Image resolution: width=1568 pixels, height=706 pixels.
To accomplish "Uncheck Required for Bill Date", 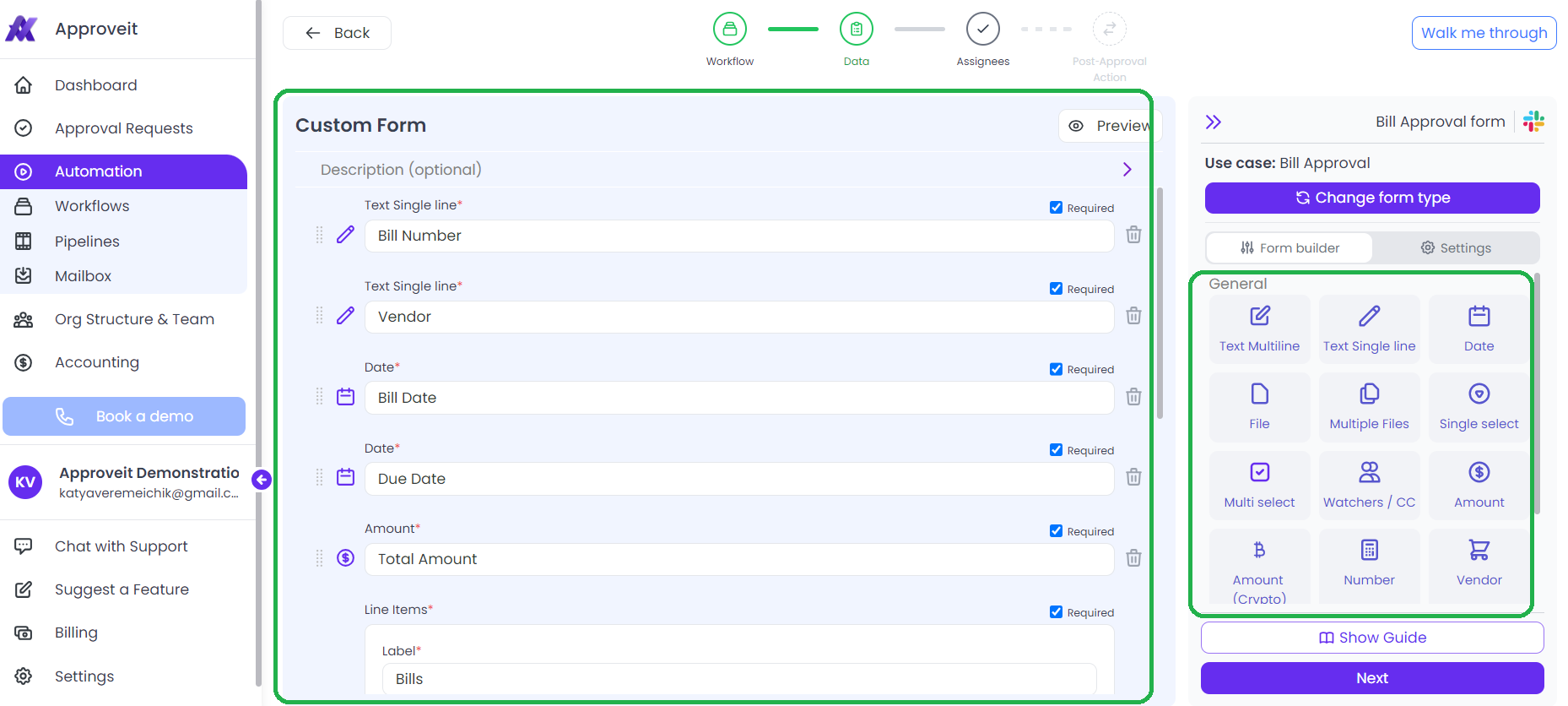I will click(1056, 369).
